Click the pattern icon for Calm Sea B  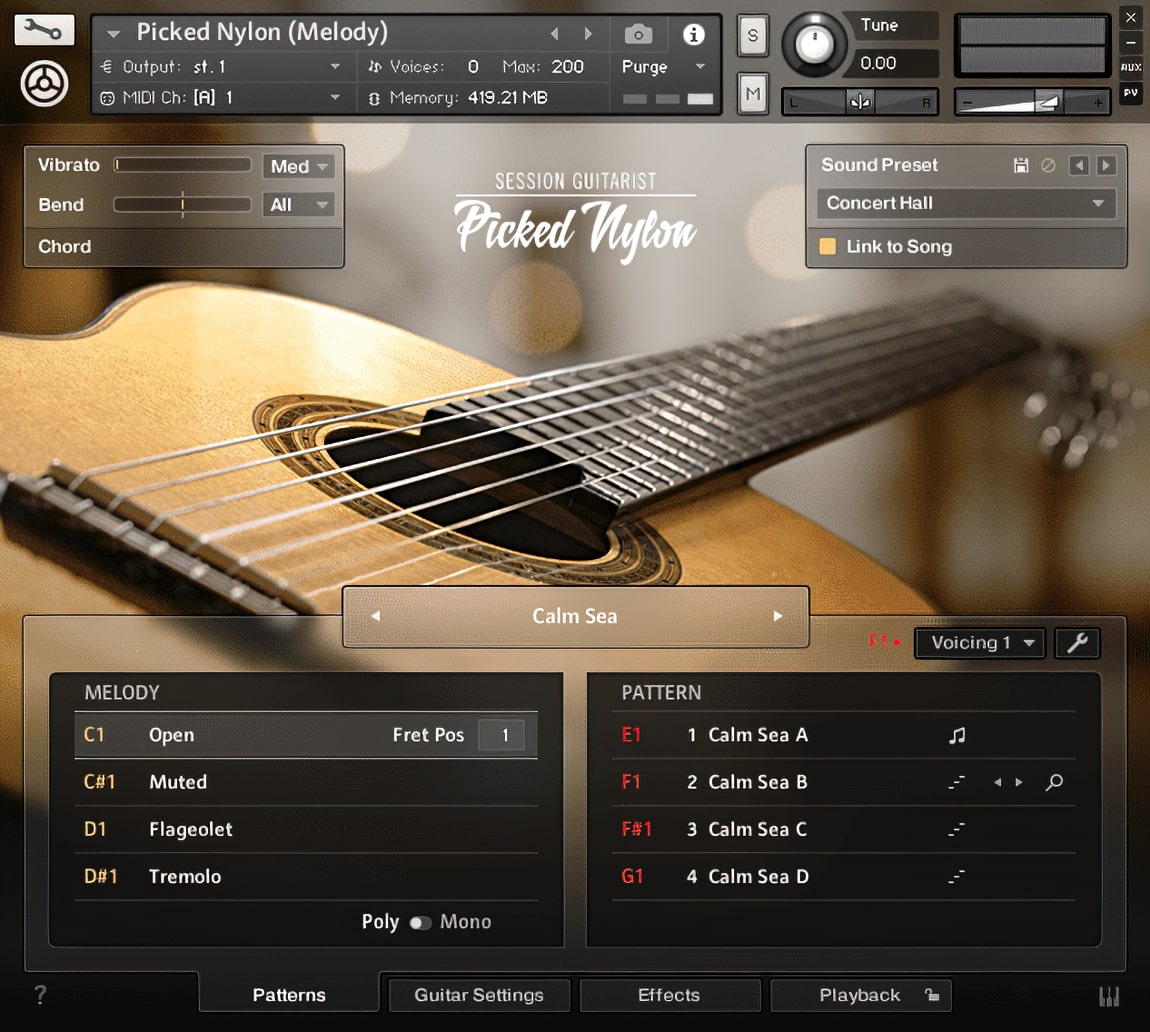point(956,783)
